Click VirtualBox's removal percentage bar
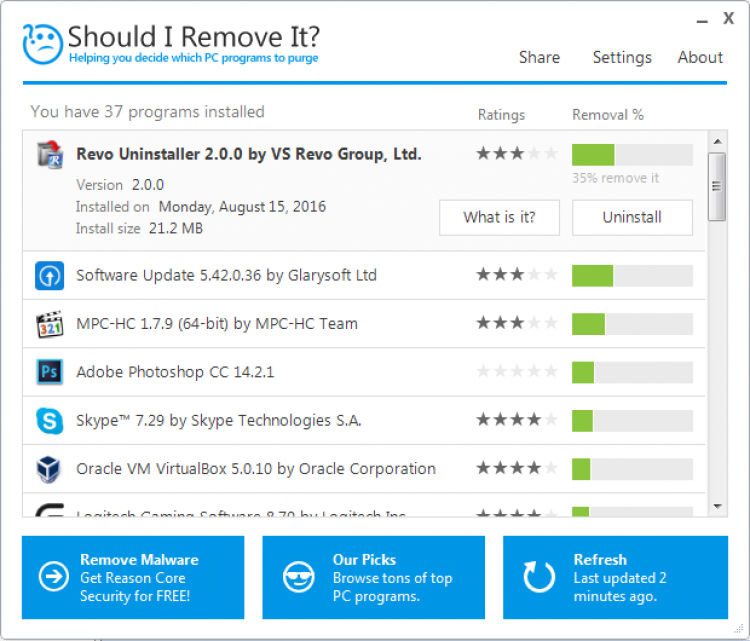 [x=632, y=469]
